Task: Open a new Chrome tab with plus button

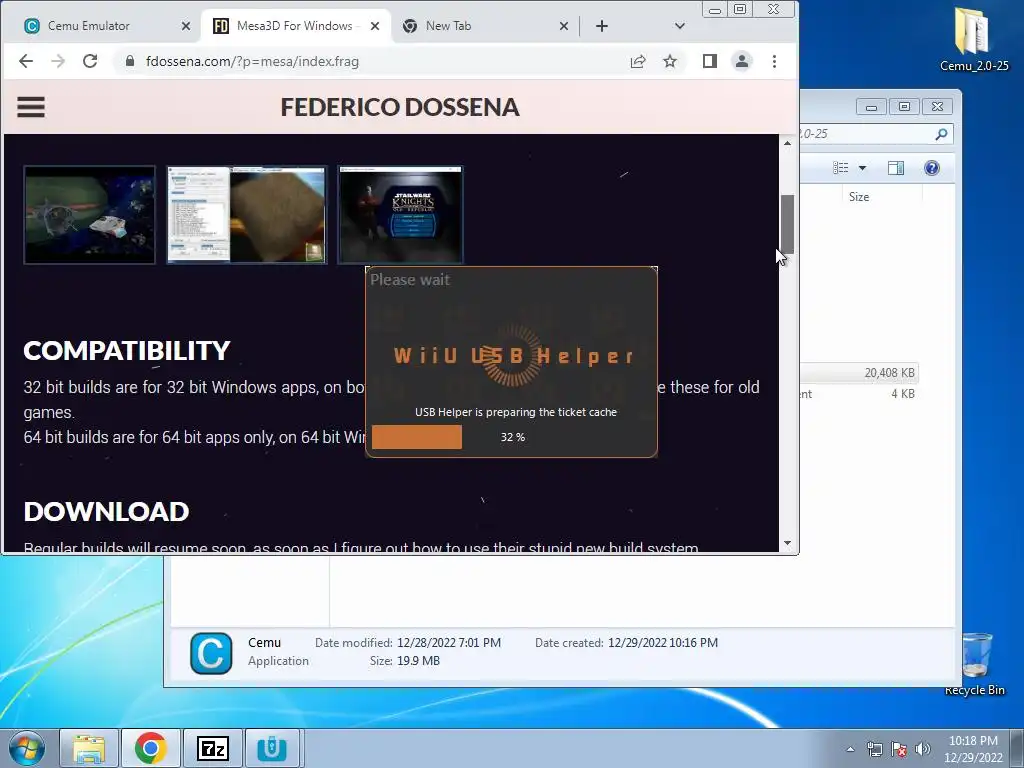Action: pos(602,26)
